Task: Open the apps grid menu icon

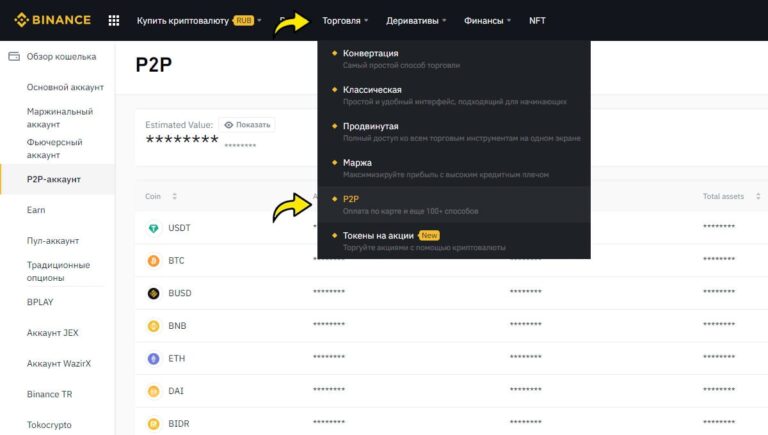Action: click(114, 21)
